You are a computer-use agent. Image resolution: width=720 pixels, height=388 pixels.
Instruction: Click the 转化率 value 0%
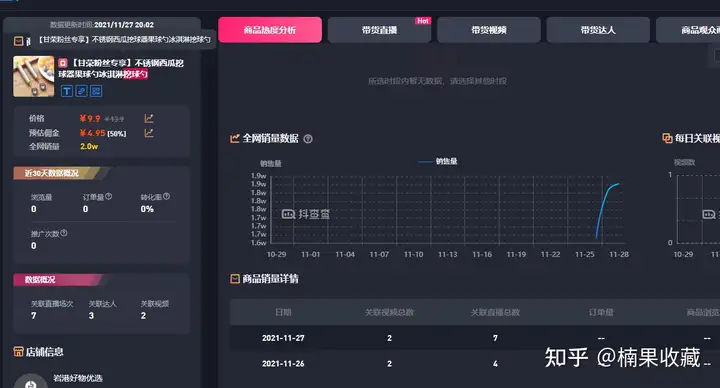pos(147,209)
